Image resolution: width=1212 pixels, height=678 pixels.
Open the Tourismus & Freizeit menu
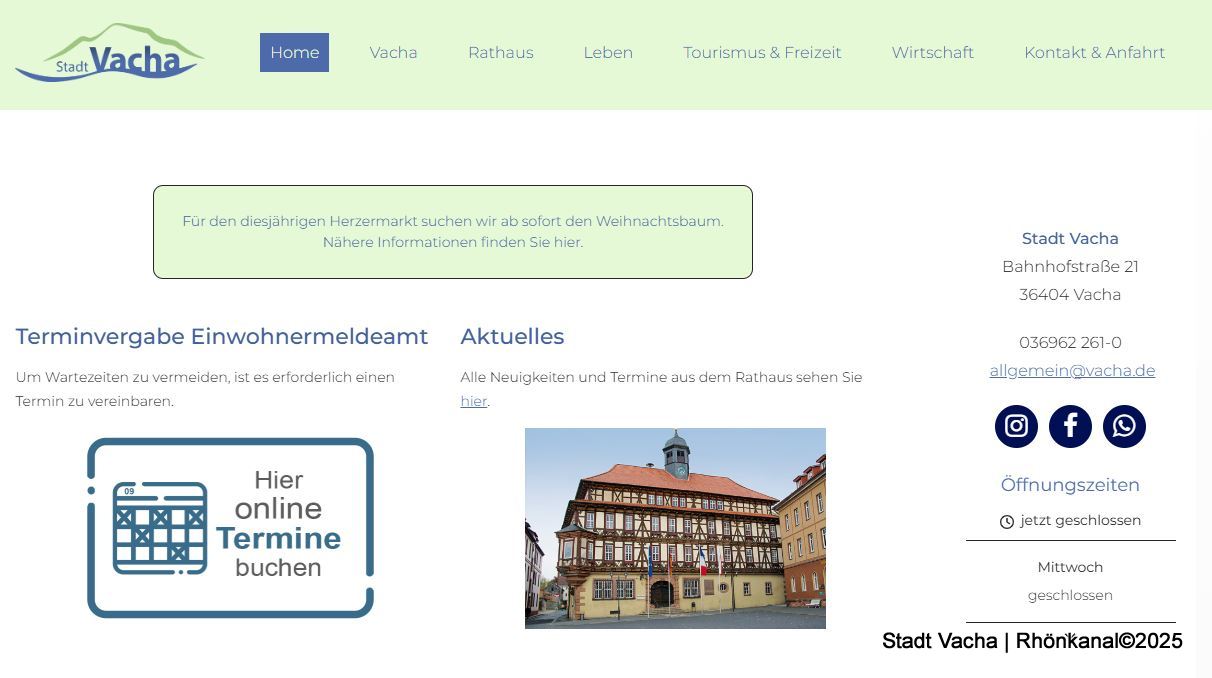(x=762, y=53)
